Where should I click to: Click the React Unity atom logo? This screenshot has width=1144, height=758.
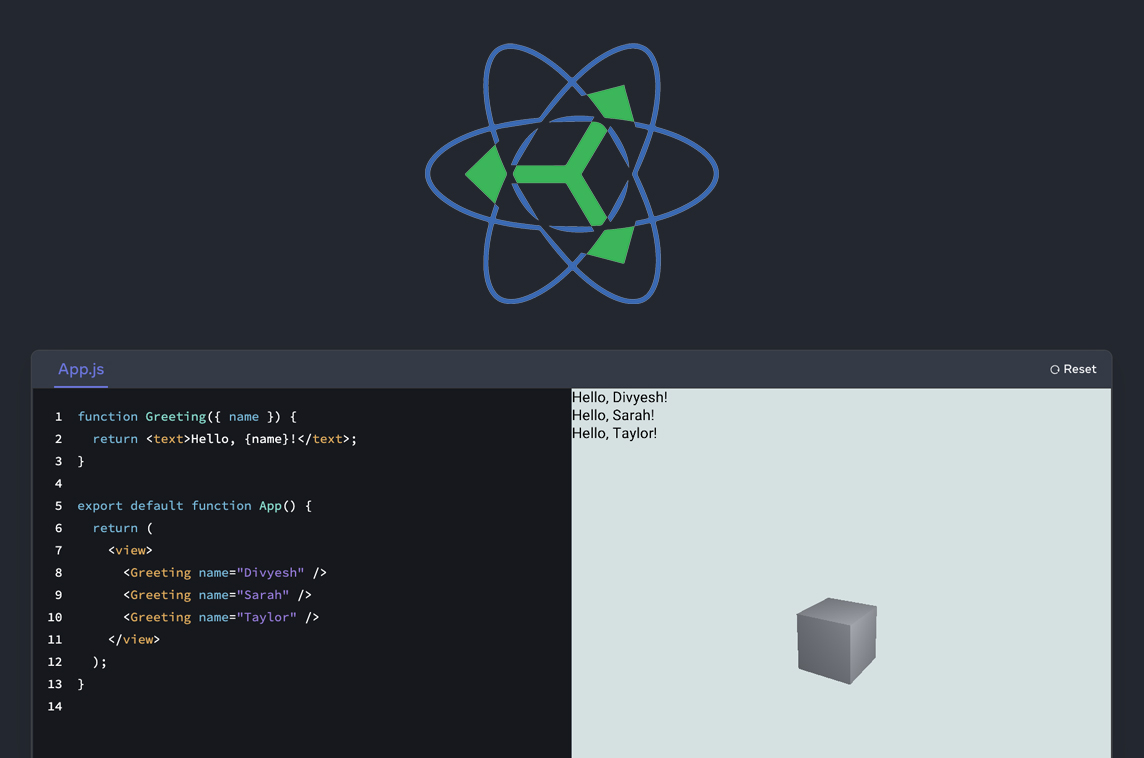572,174
